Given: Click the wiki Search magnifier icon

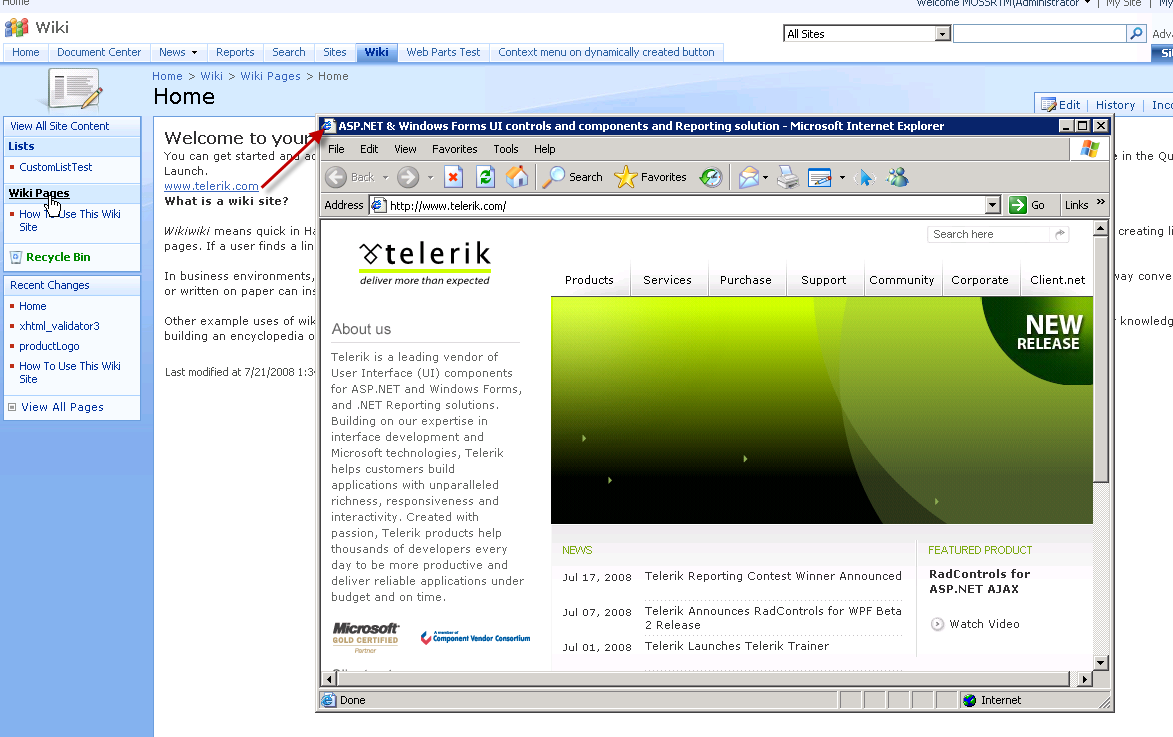Looking at the screenshot, I should coord(1136,34).
